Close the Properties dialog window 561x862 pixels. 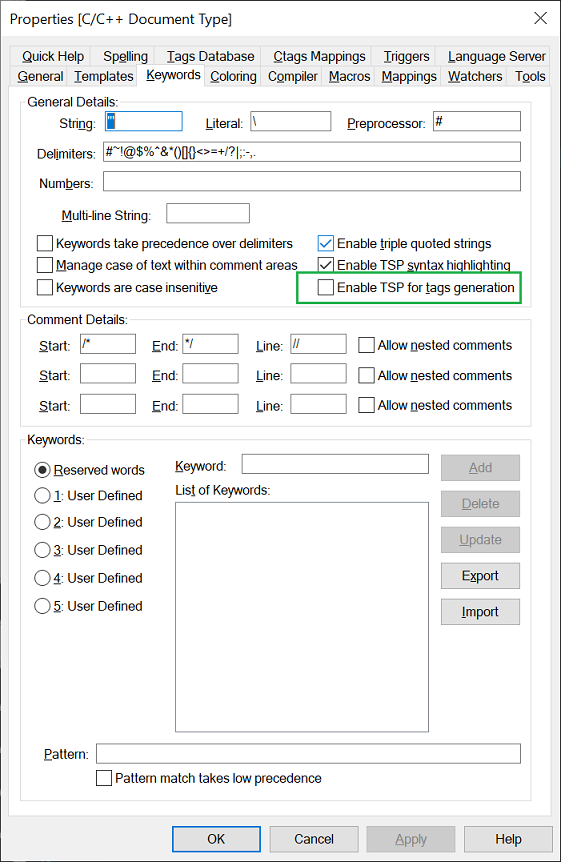[541, 19]
